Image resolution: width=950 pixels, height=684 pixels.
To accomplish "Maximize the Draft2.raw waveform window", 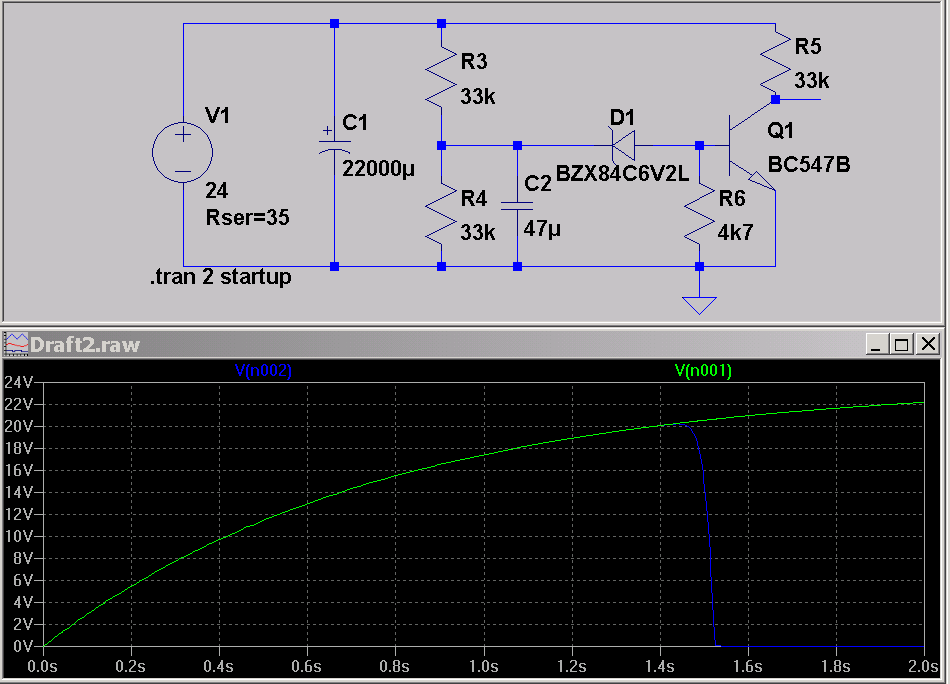I will 901,344.
